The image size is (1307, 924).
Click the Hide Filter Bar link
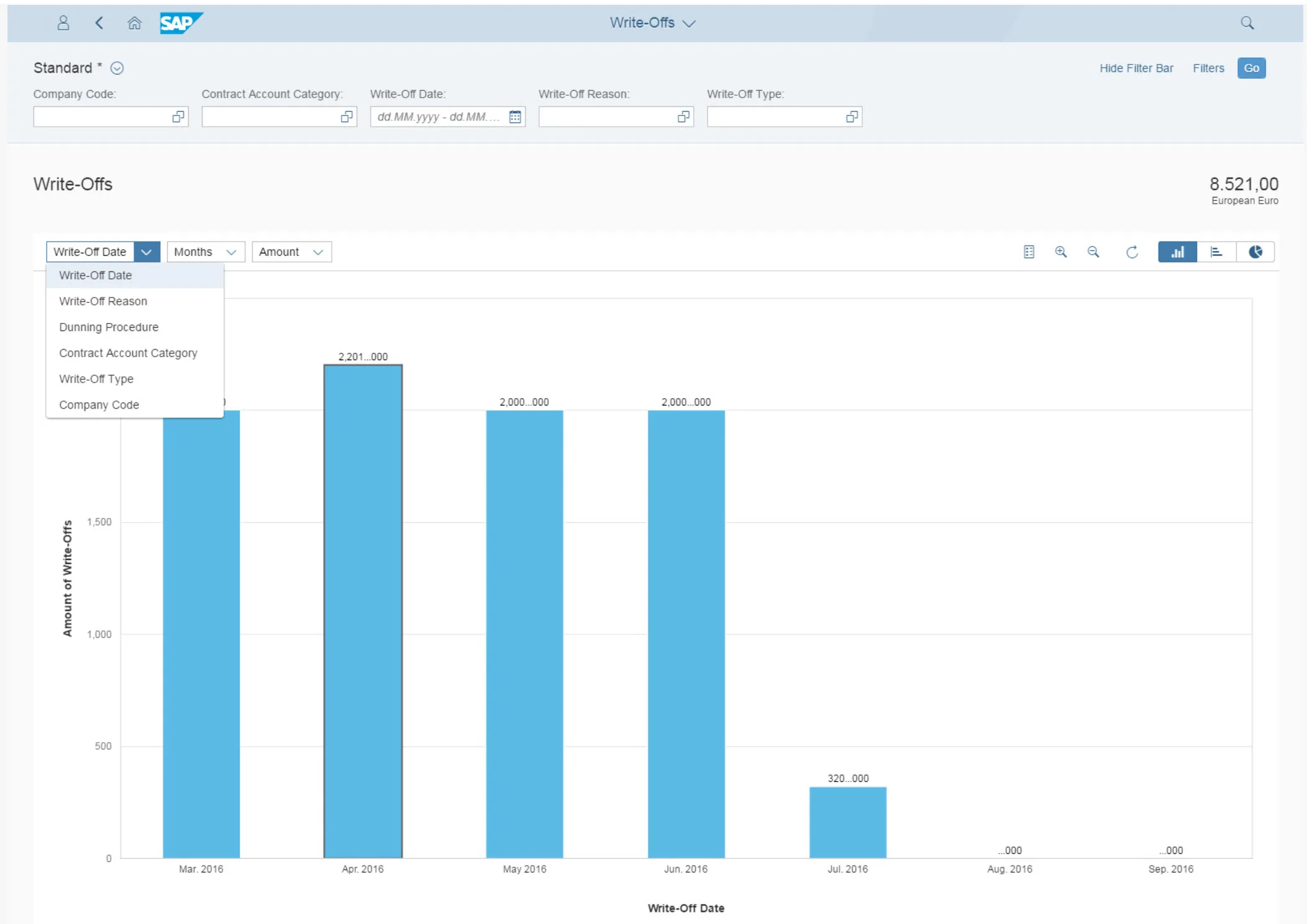pos(1136,68)
